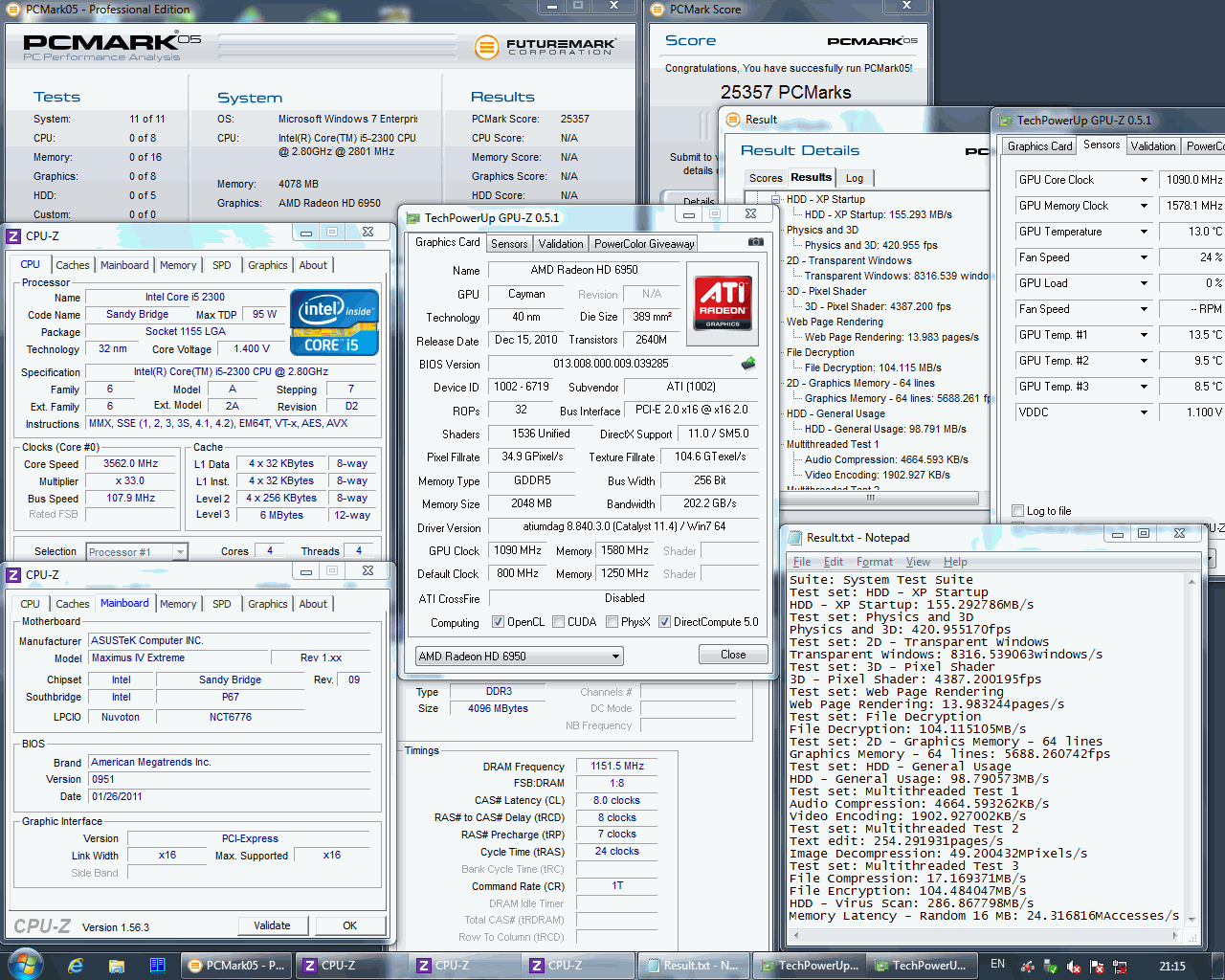
Task: Click the taskbar clock showing 21:15
Action: tap(1171, 967)
